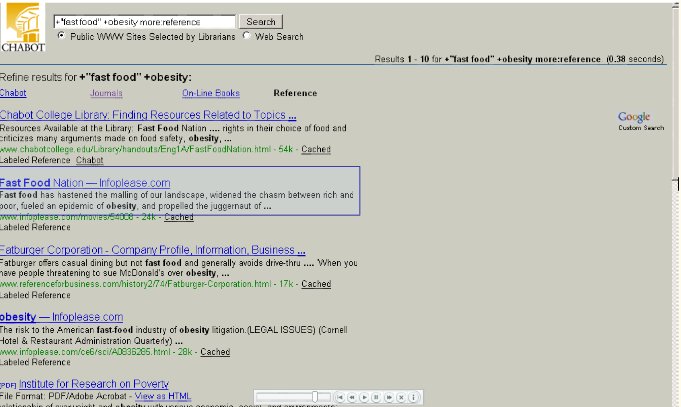
Task: Click the Chabot College logo
Action: click(23, 27)
